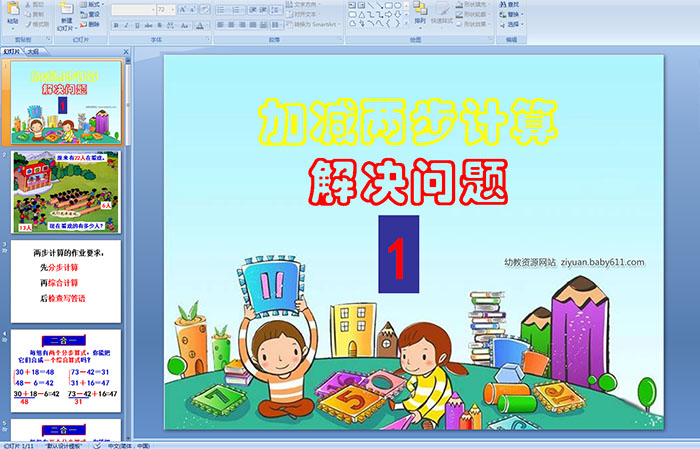Image resolution: width=700 pixels, height=449 pixels.
Task: Toggle Bold formatting
Action: pyautogui.click(x=116, y=25)
